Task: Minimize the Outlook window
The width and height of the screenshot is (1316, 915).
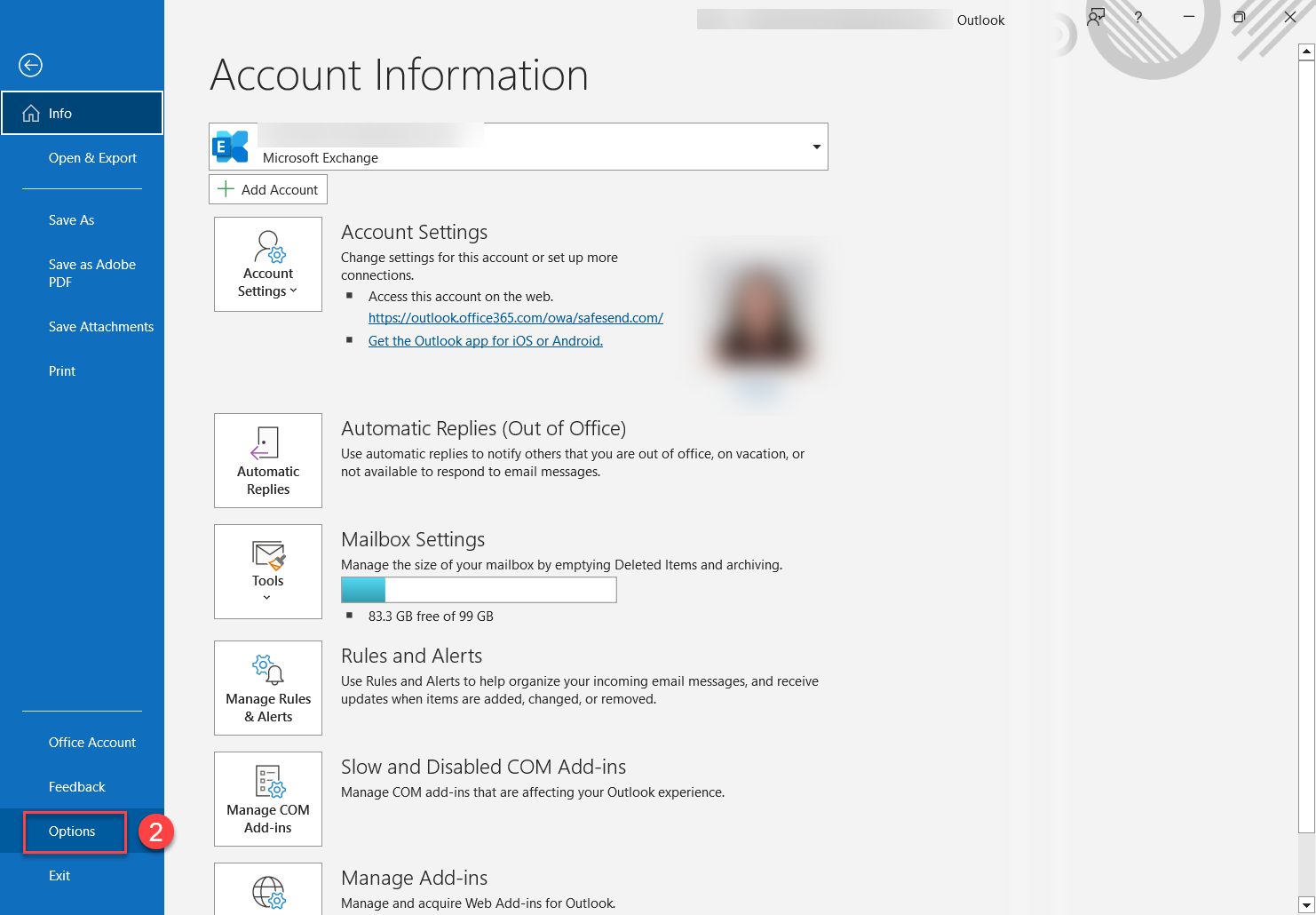Action: click(1189, 17)
